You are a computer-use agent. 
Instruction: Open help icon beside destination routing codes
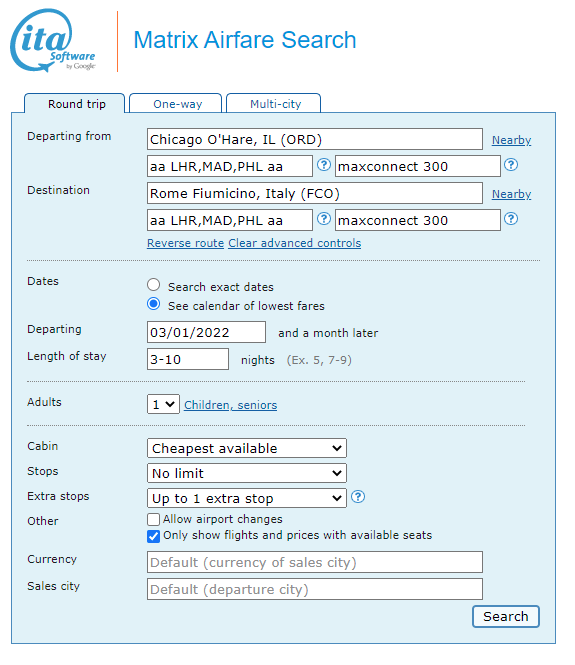[324, 219]
